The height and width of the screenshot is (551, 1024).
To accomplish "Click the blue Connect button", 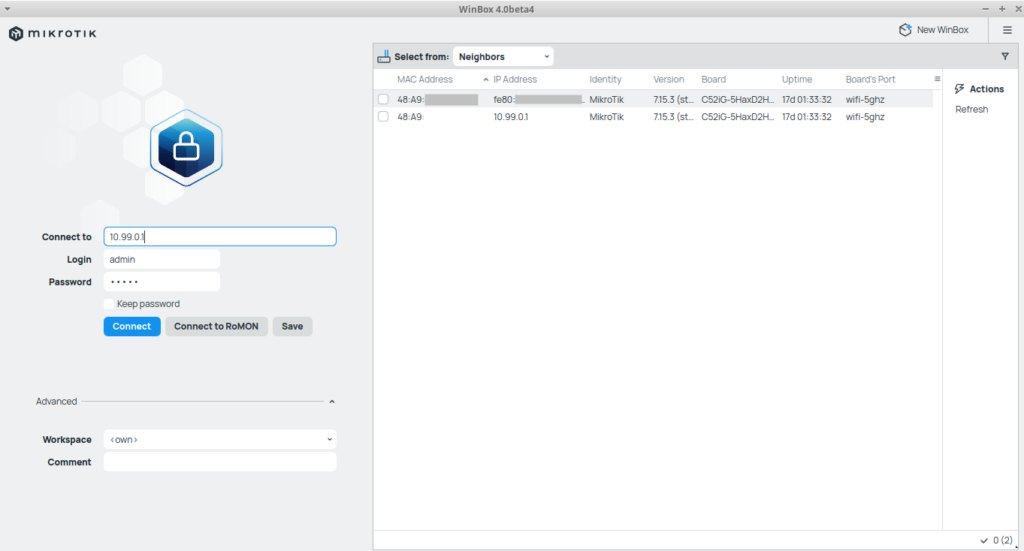I will [132, 326].
